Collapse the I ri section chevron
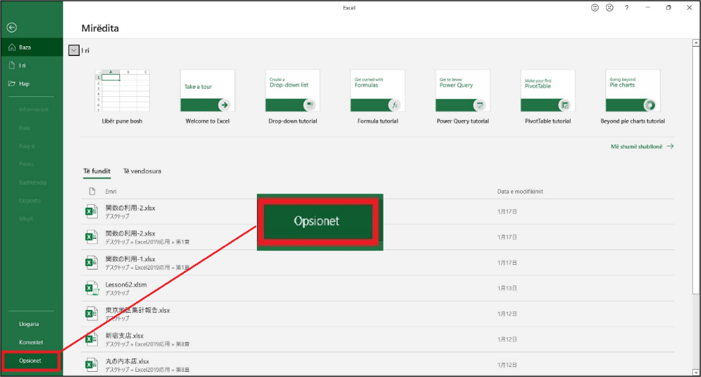The height and width of the screenshot is (377, 701). click(74, 50)
